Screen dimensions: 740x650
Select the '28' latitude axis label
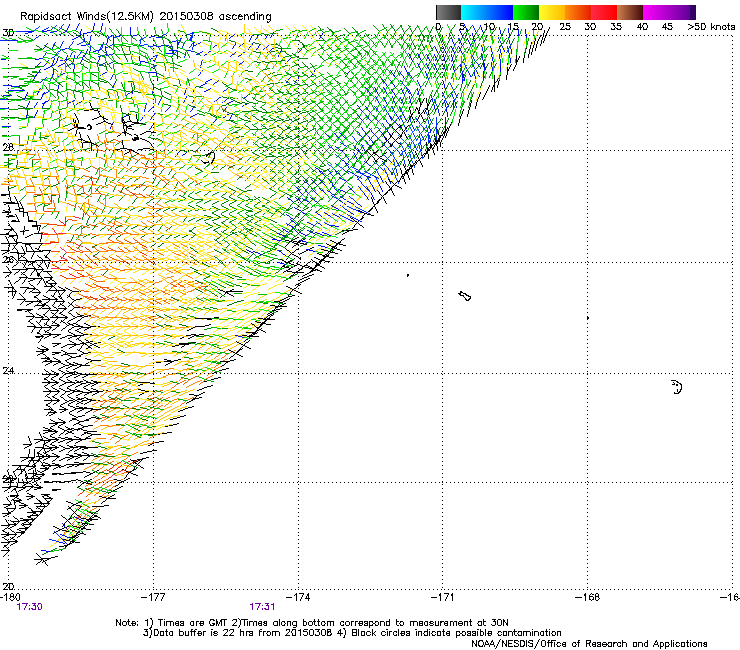click(x=8, y=147)
